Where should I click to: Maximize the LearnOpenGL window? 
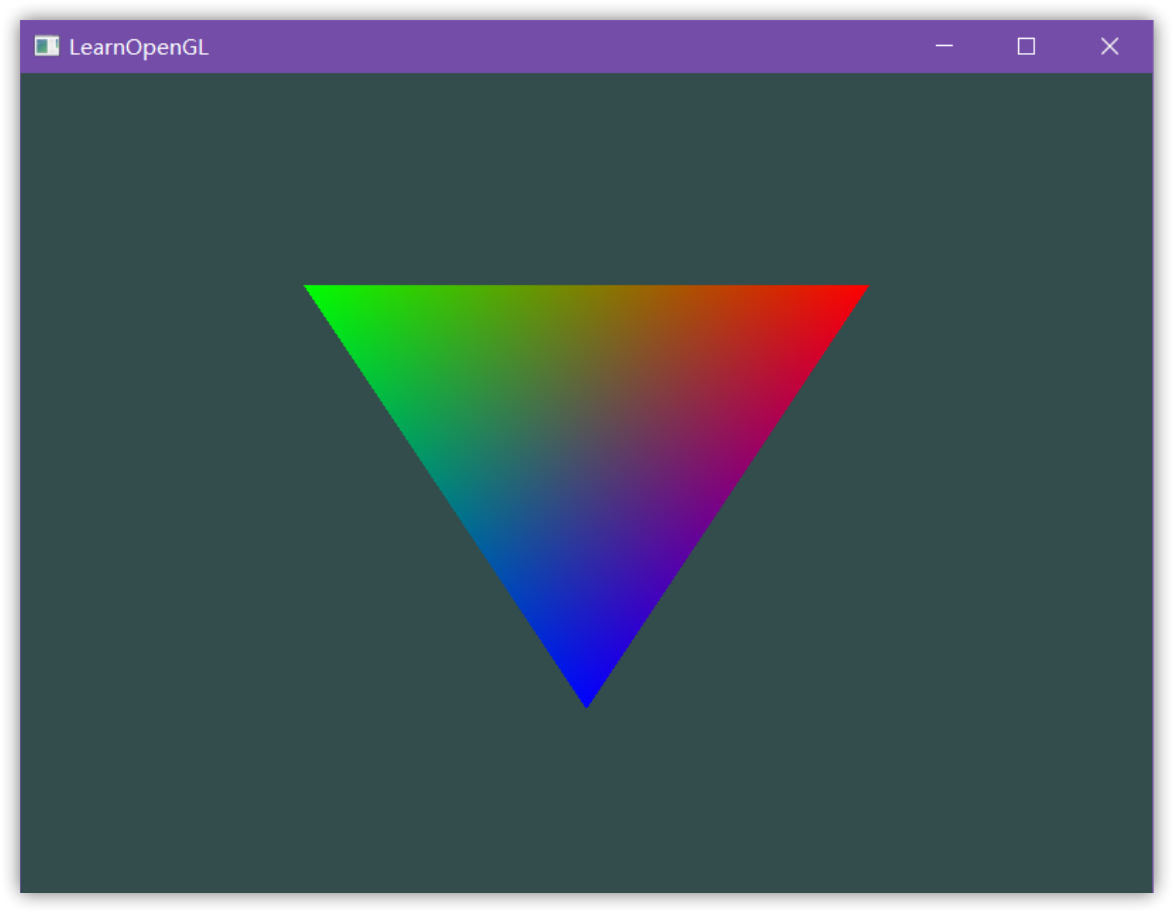tap(1026, 46)
